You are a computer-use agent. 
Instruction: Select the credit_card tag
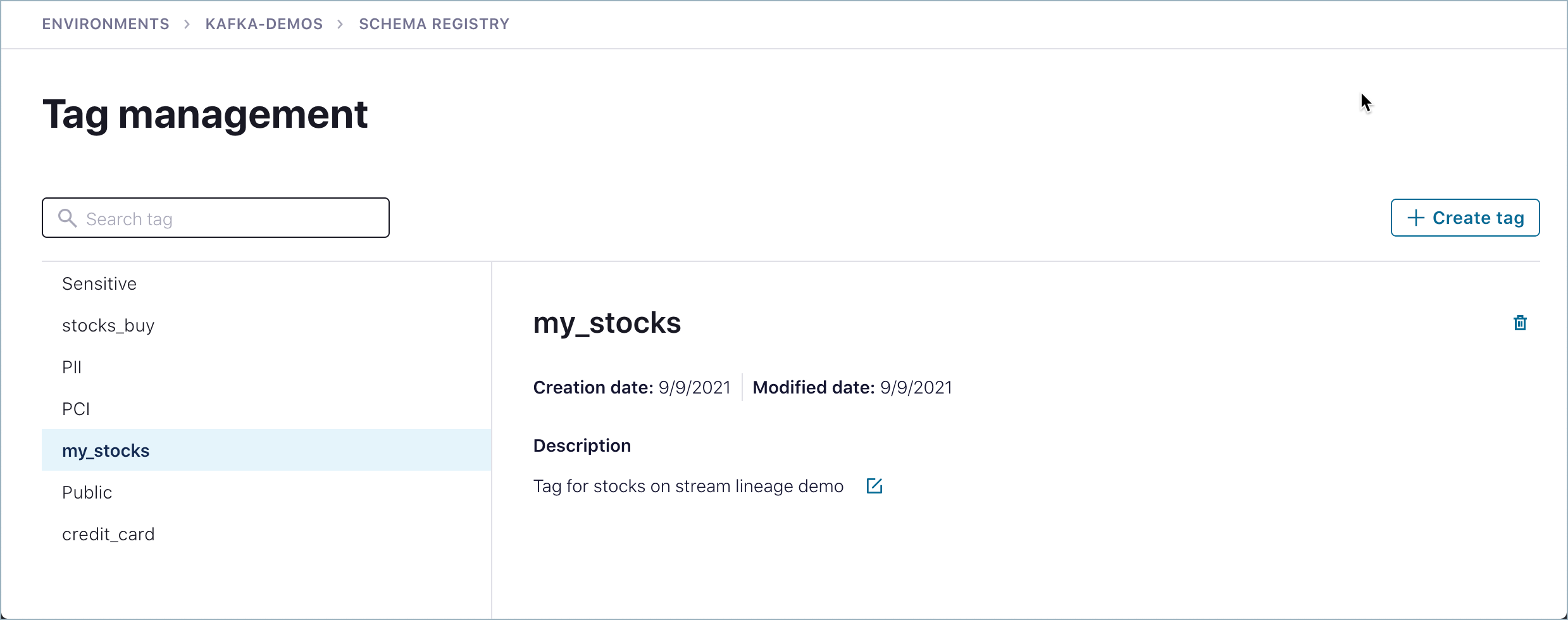click(x=108, y=534)
